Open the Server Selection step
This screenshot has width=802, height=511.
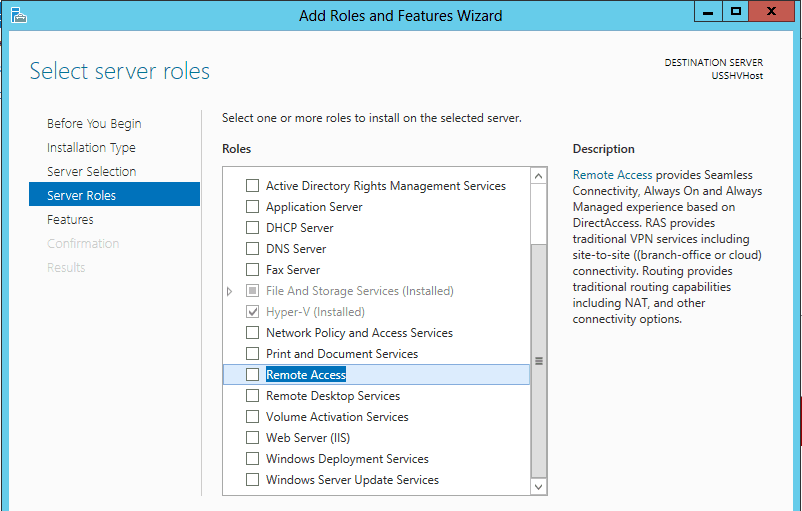pyautogui.click(x=92, y=171)
